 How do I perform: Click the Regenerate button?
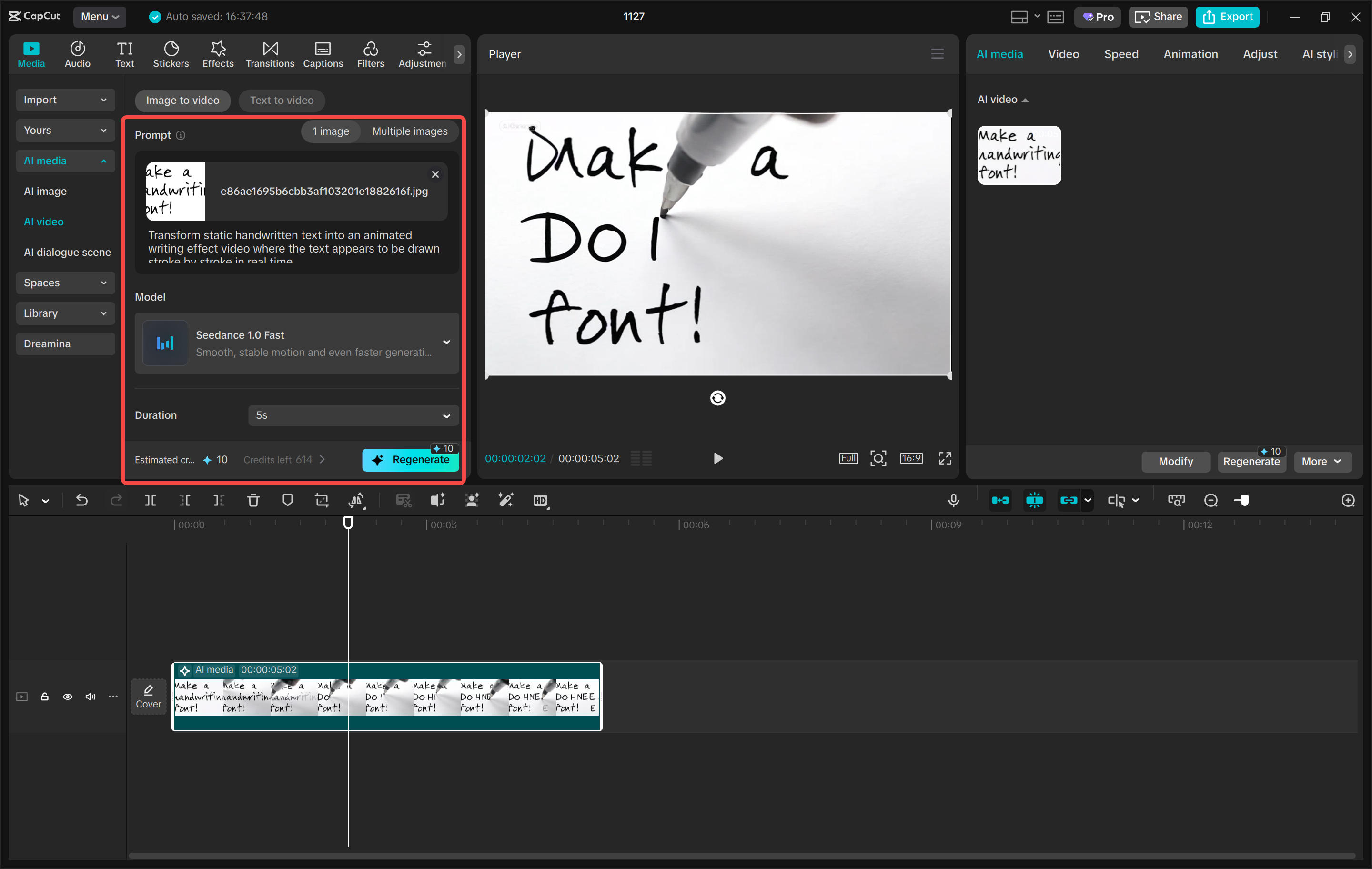(410, 459)
